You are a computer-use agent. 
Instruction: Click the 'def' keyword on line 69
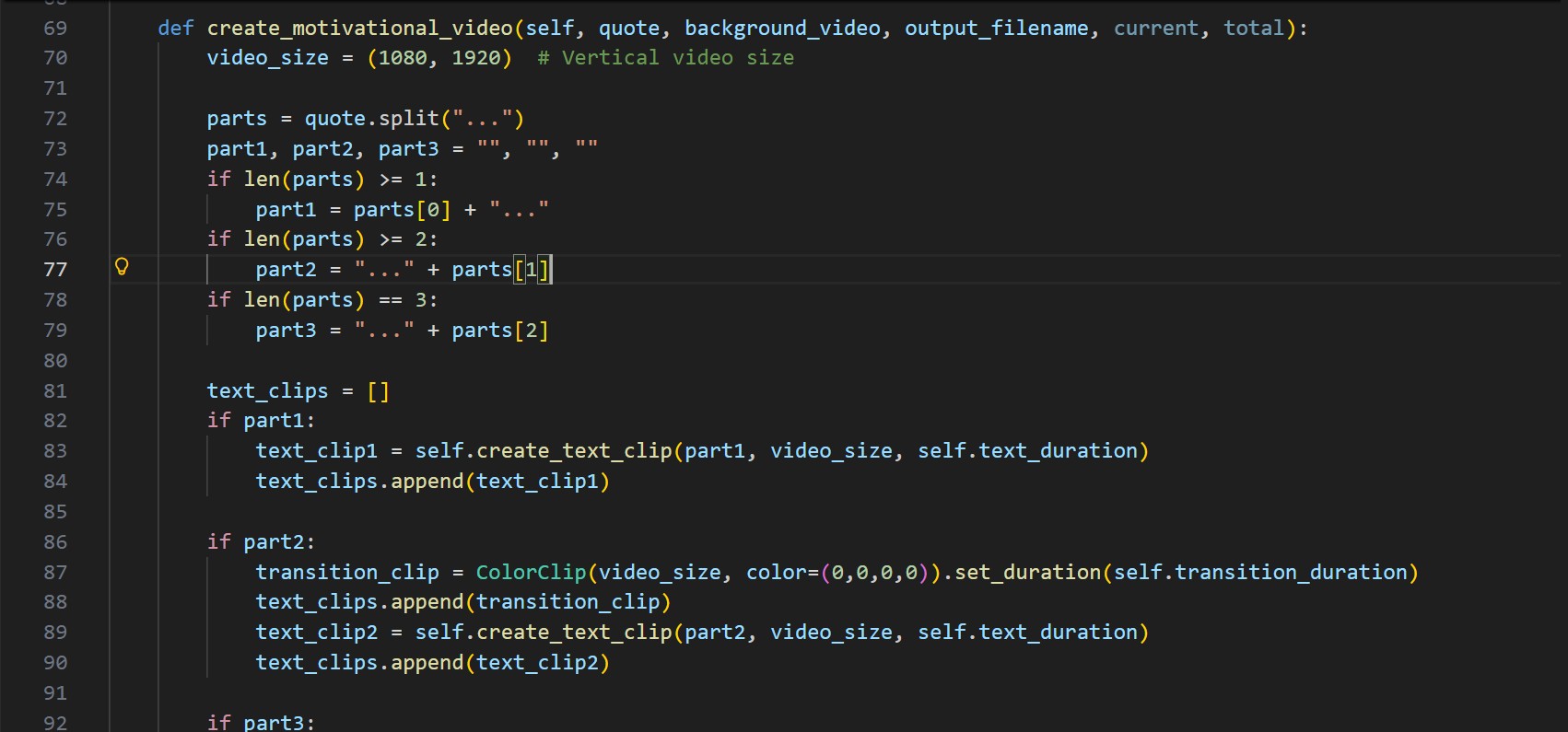176,29
